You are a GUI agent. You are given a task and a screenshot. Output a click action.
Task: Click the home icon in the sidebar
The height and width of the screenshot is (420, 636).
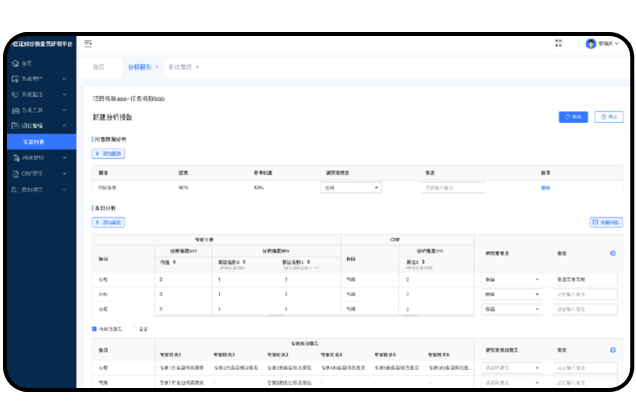15,63
